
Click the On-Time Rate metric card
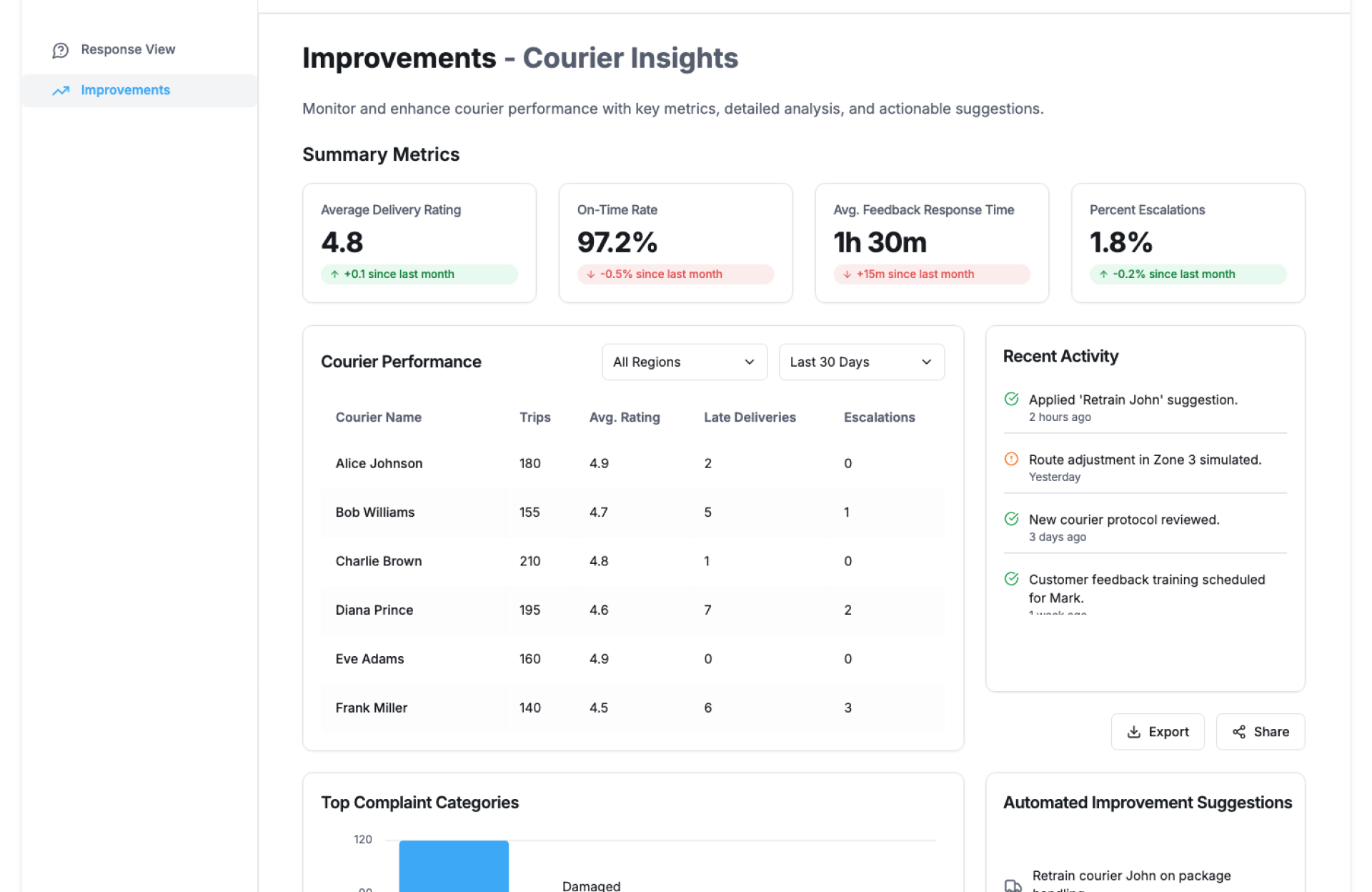[675, 243]
